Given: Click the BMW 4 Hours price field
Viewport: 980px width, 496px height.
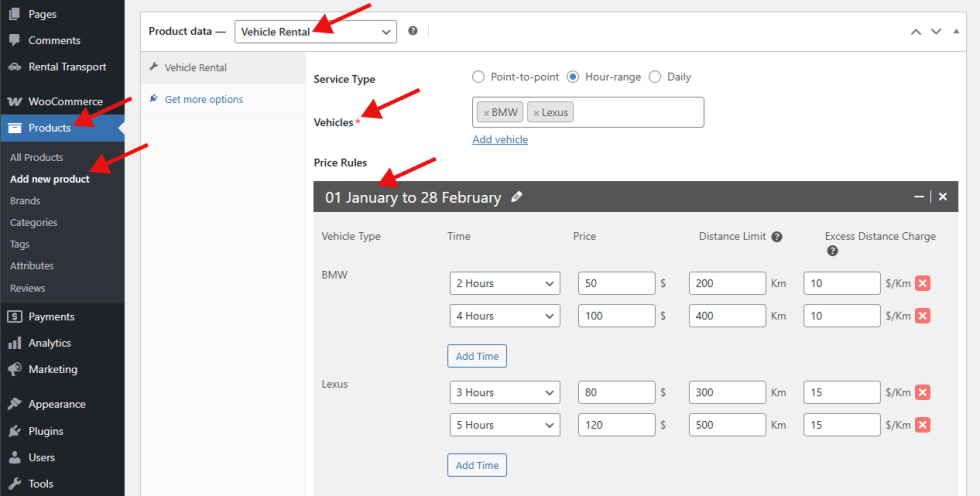Looking at the screenshot, I should [616, 316].
